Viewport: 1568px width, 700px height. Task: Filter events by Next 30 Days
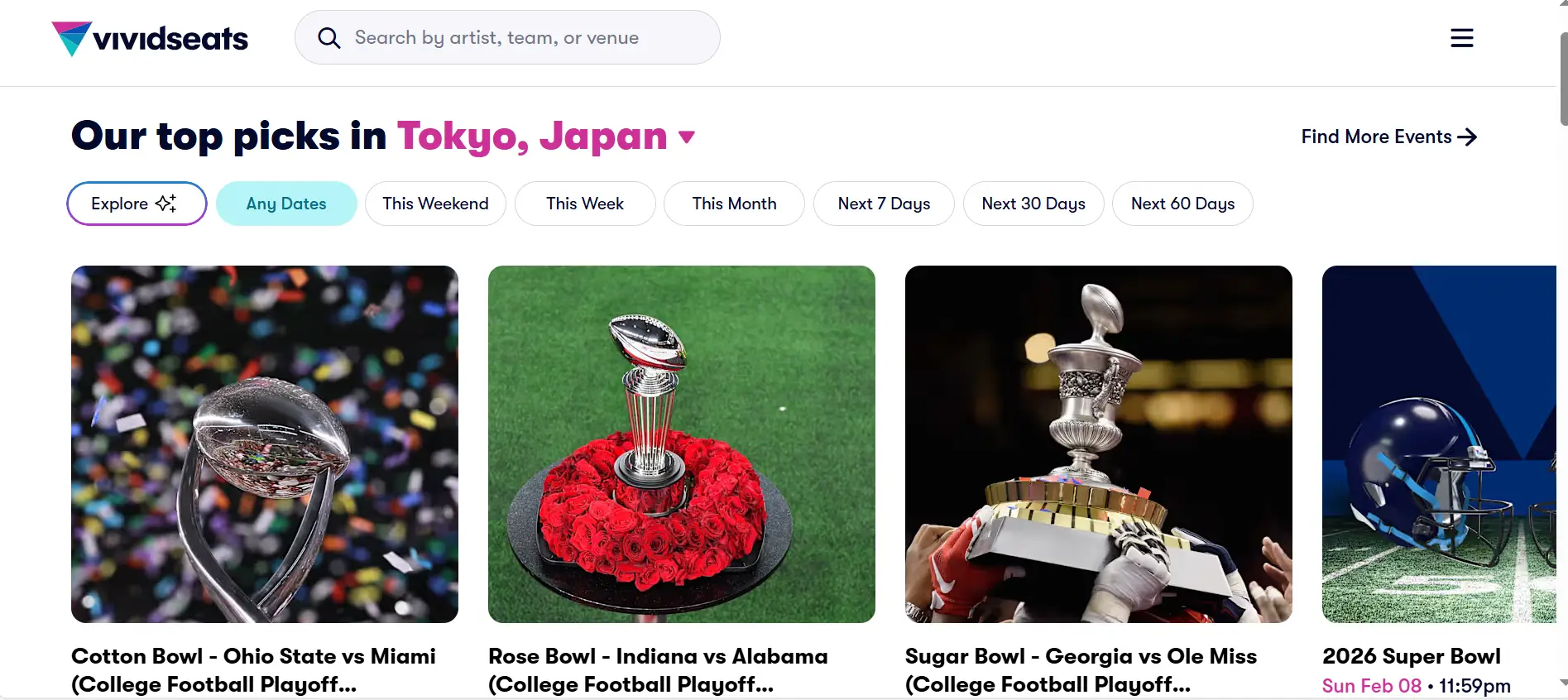click(x=1033, y=204)
